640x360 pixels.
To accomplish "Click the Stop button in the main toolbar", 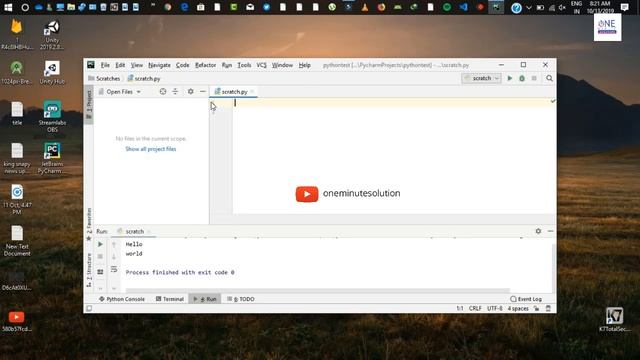I will [534, 78].
